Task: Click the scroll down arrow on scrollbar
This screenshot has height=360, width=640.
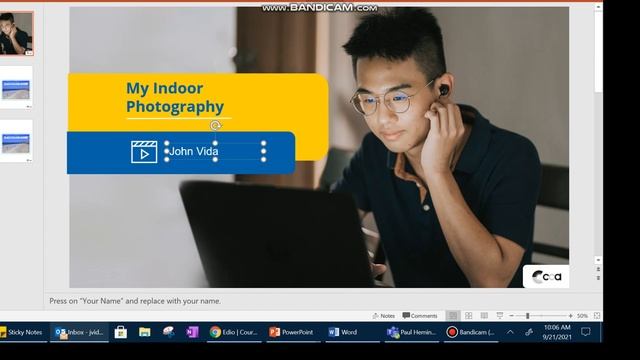Action: tap(598, 260)
